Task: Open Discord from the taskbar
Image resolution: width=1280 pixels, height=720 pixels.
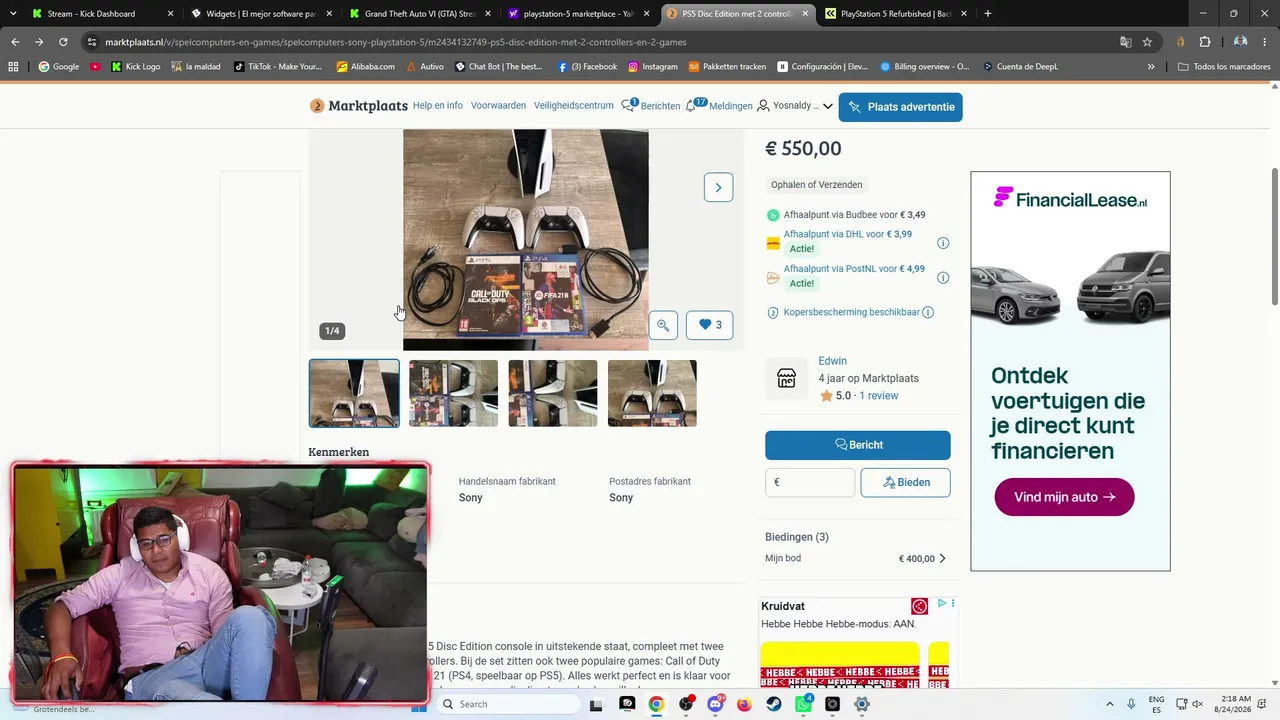Action: point(715,704)
